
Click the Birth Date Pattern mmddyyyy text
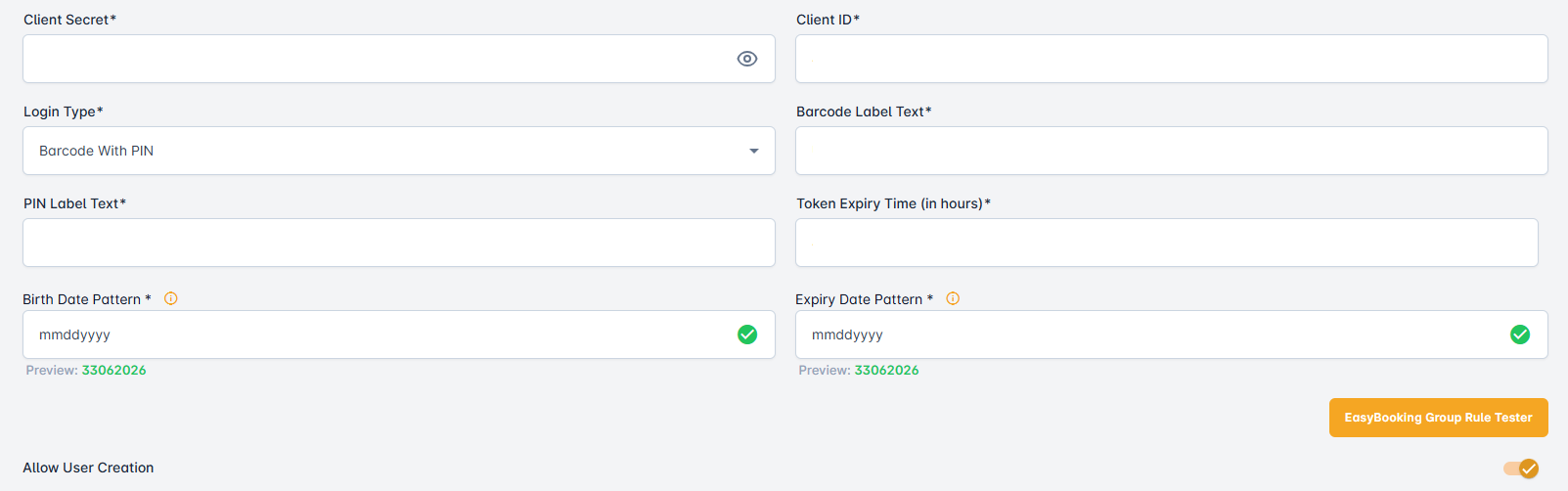click(74, 335)
